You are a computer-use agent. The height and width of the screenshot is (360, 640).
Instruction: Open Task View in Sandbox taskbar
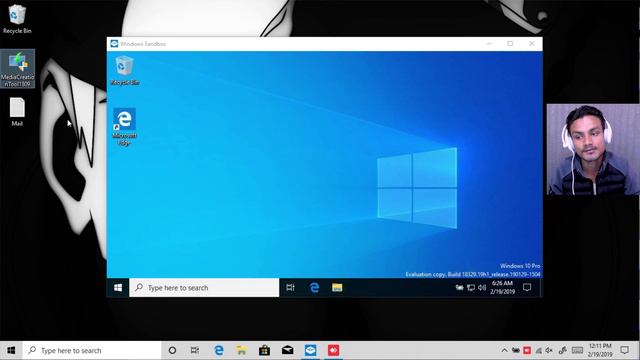click(290, 288)
